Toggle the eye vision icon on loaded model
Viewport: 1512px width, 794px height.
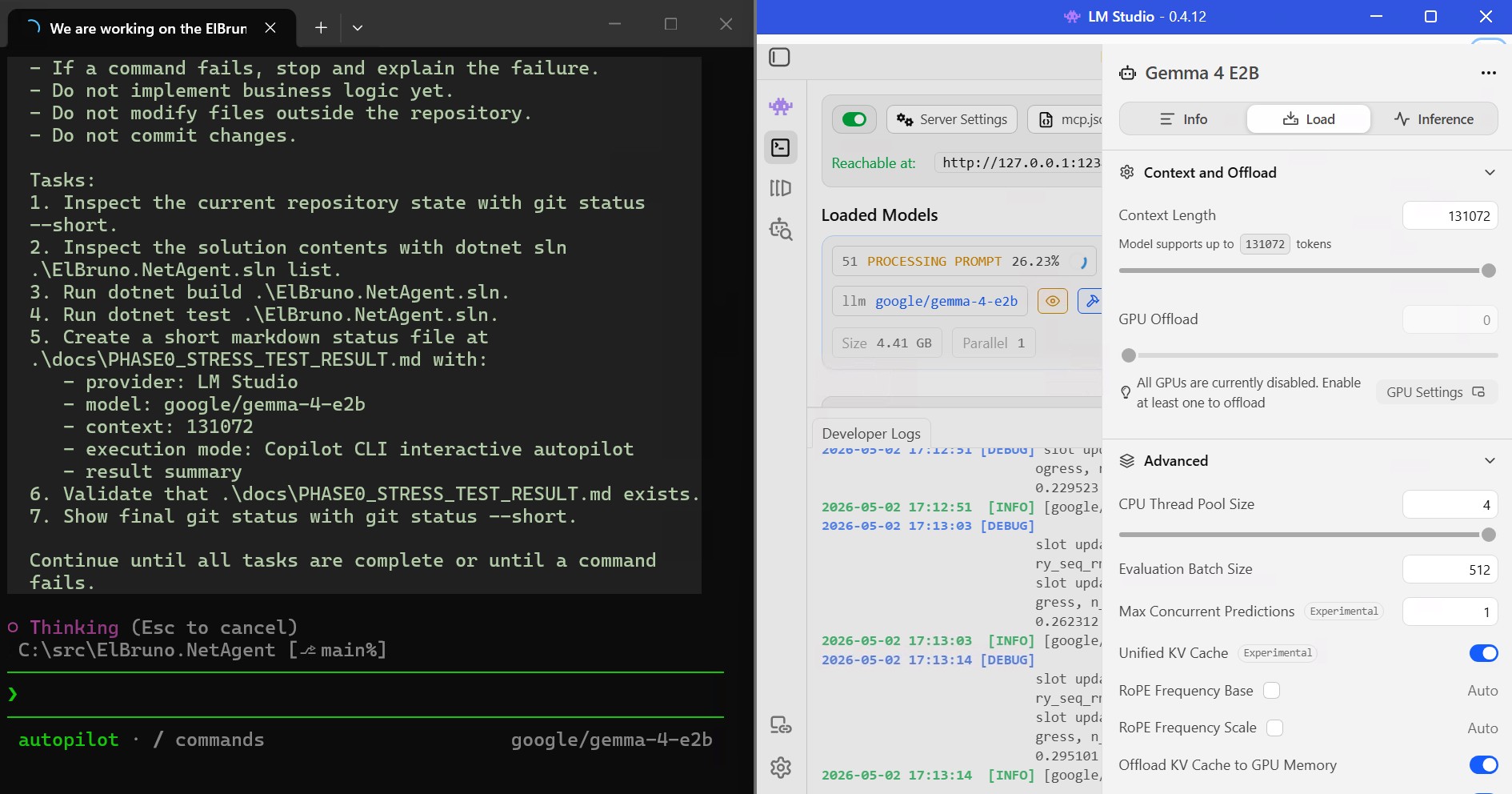coord(1053,301)
